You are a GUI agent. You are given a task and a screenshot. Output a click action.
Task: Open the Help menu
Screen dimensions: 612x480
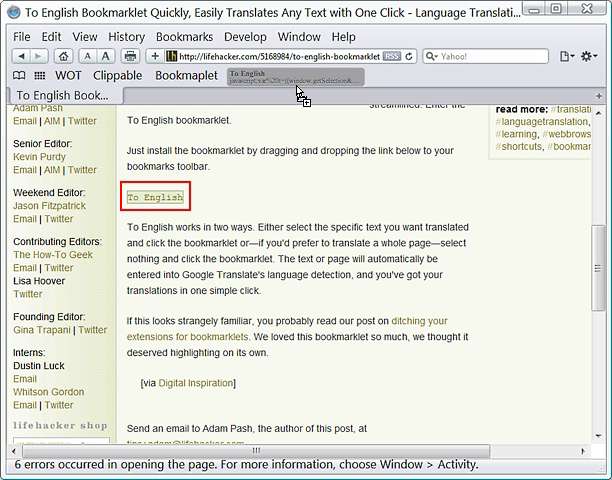pos(343,37)
